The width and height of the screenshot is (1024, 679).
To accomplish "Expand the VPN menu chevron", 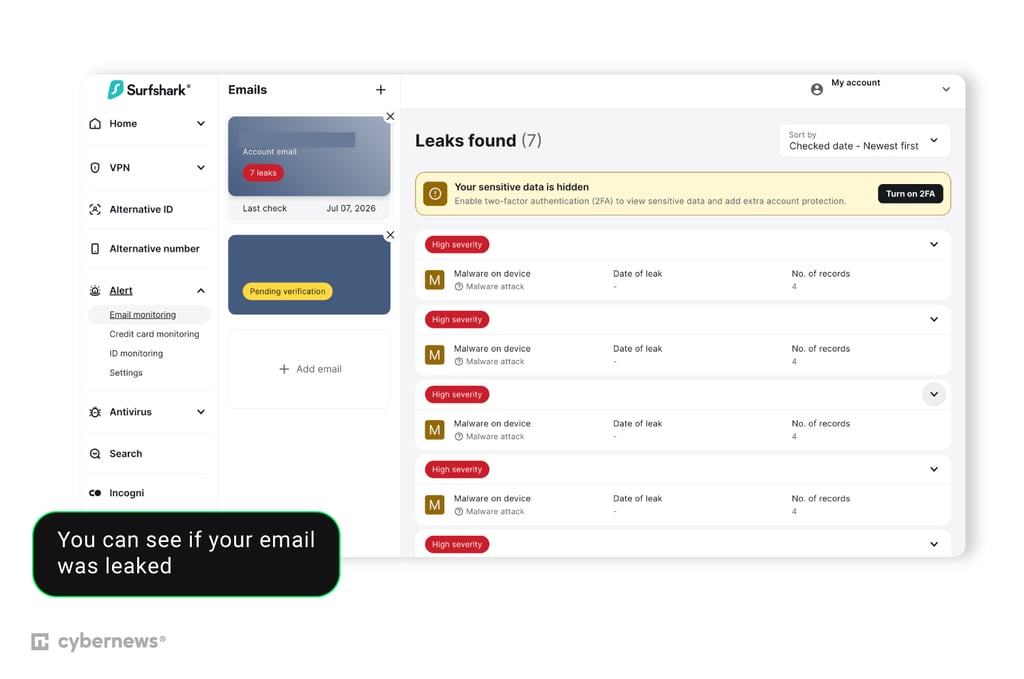I will tap(201, 168).
